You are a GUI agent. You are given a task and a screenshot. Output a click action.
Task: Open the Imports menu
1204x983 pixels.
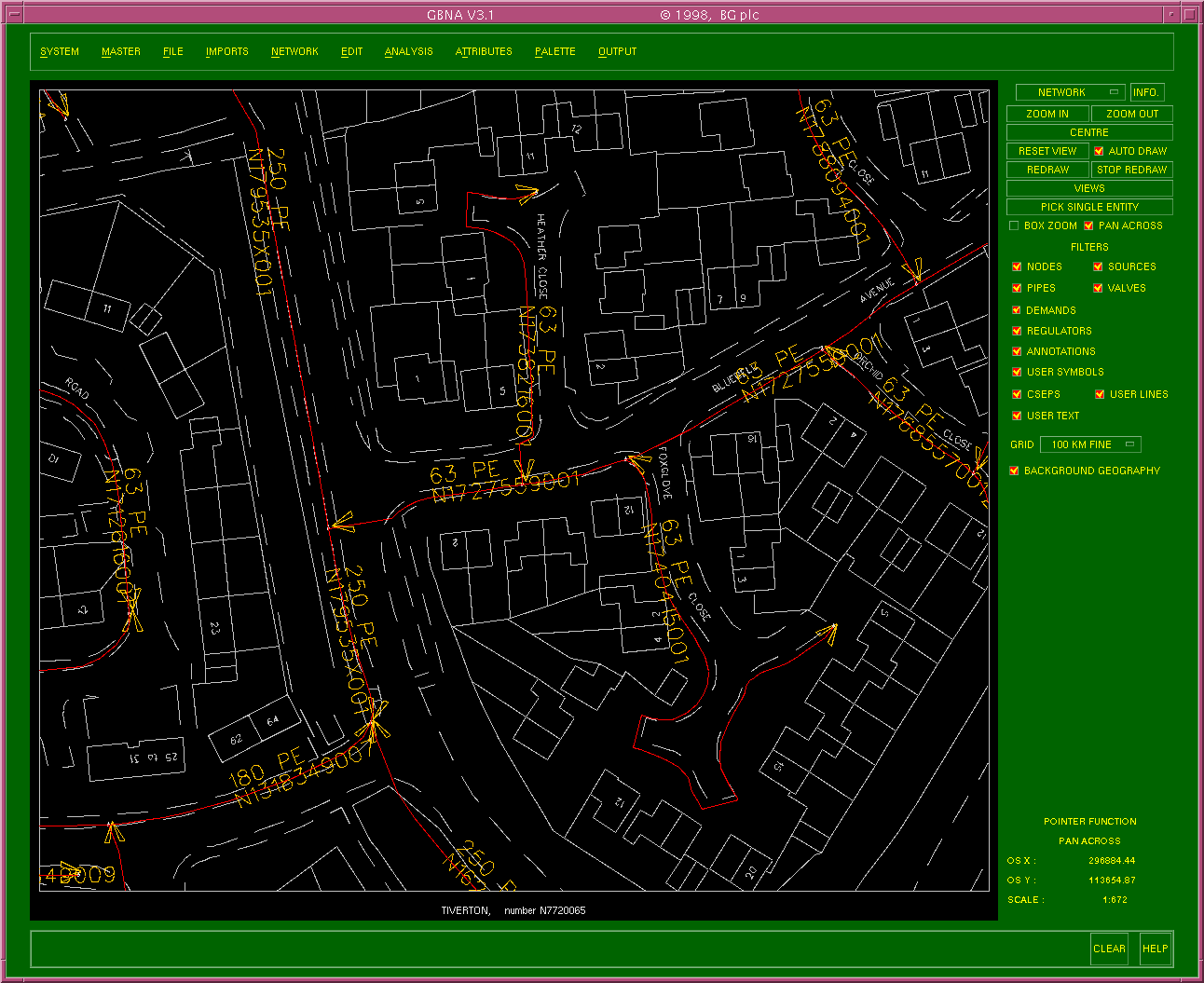226,51
